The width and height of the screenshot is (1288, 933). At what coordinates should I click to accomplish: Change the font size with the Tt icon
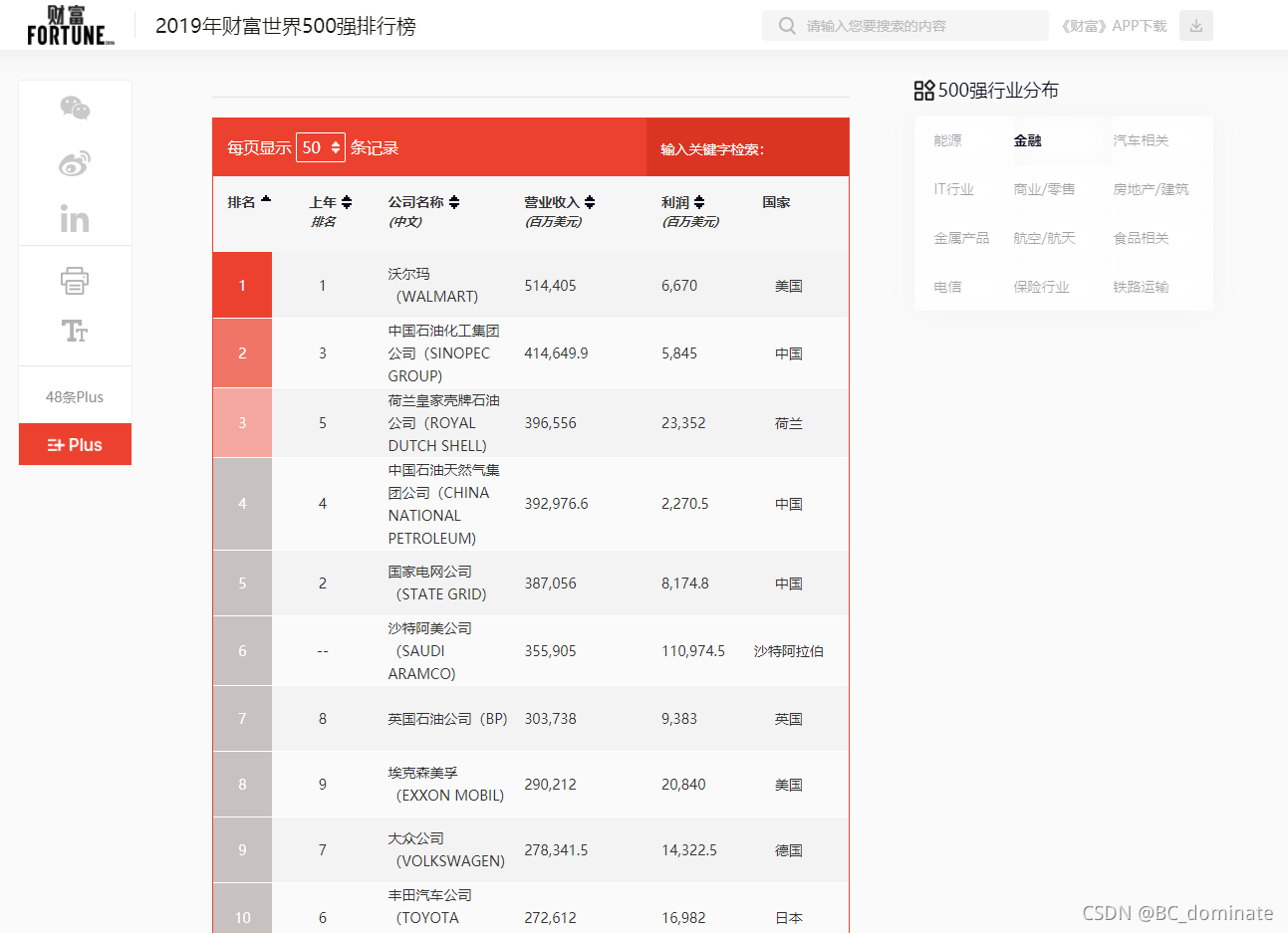tap(75, 331)
